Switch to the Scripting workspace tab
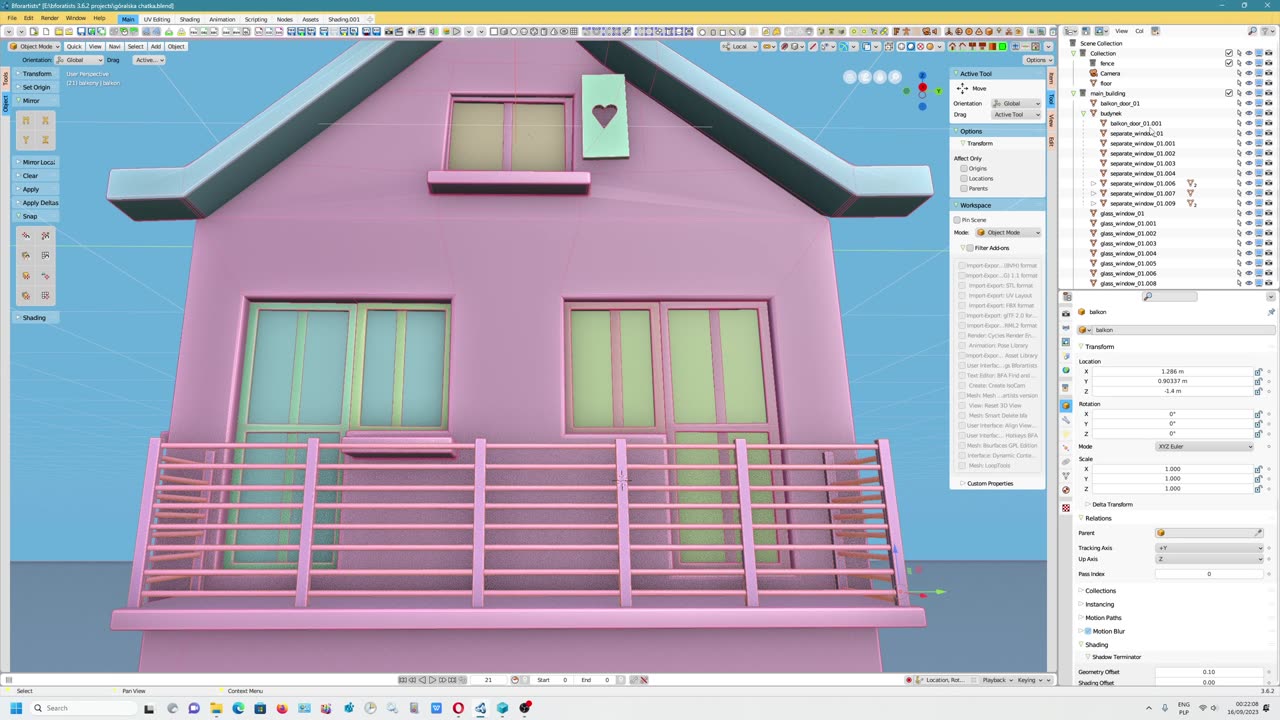1280x720 pixels. [x=256, y=19]
